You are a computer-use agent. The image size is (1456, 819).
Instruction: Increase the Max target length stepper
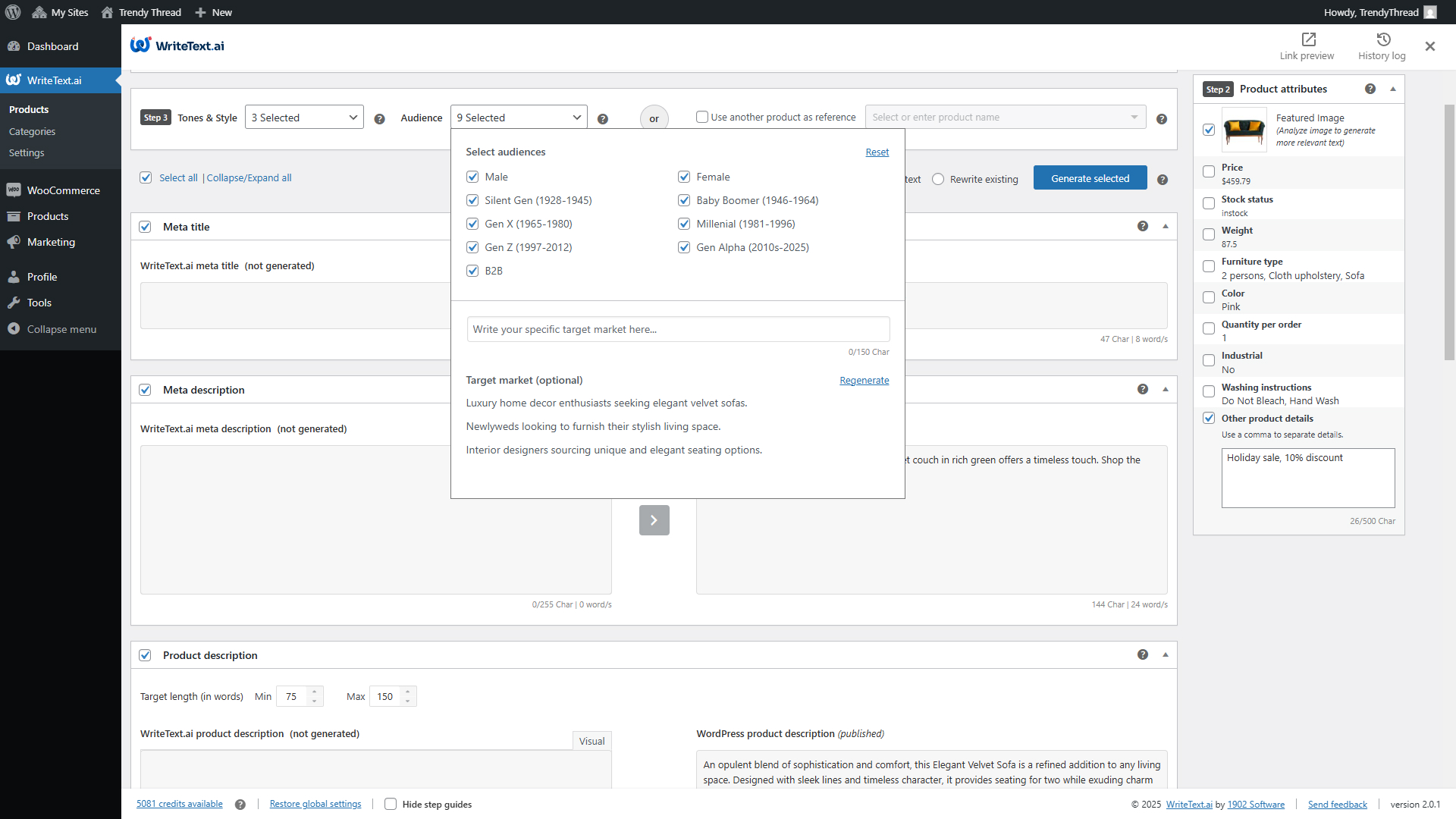click(408, 692)
